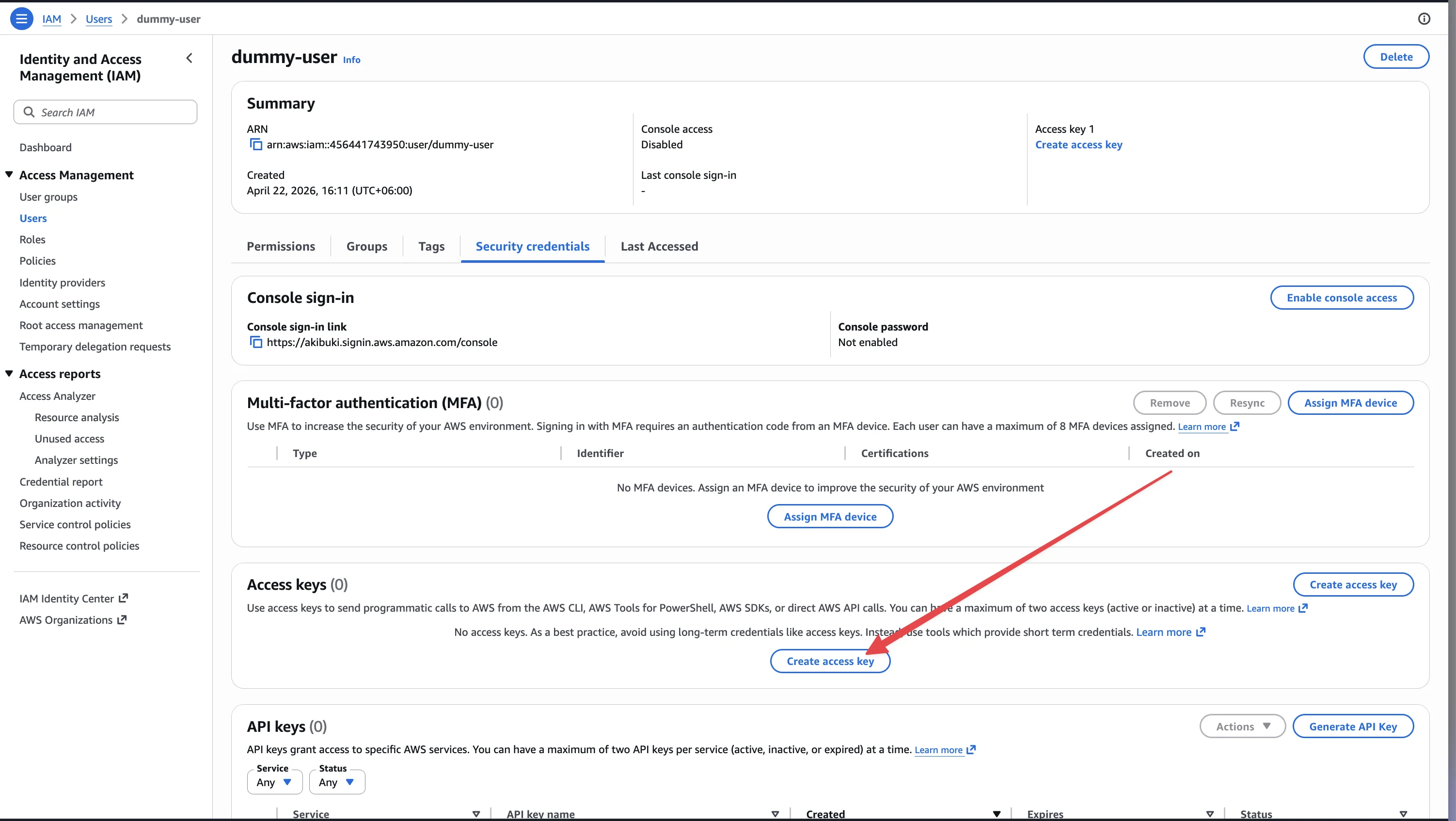Click Enable console access
Image resolution: width=1456 pixels, height=821 pixels.
1343,297
